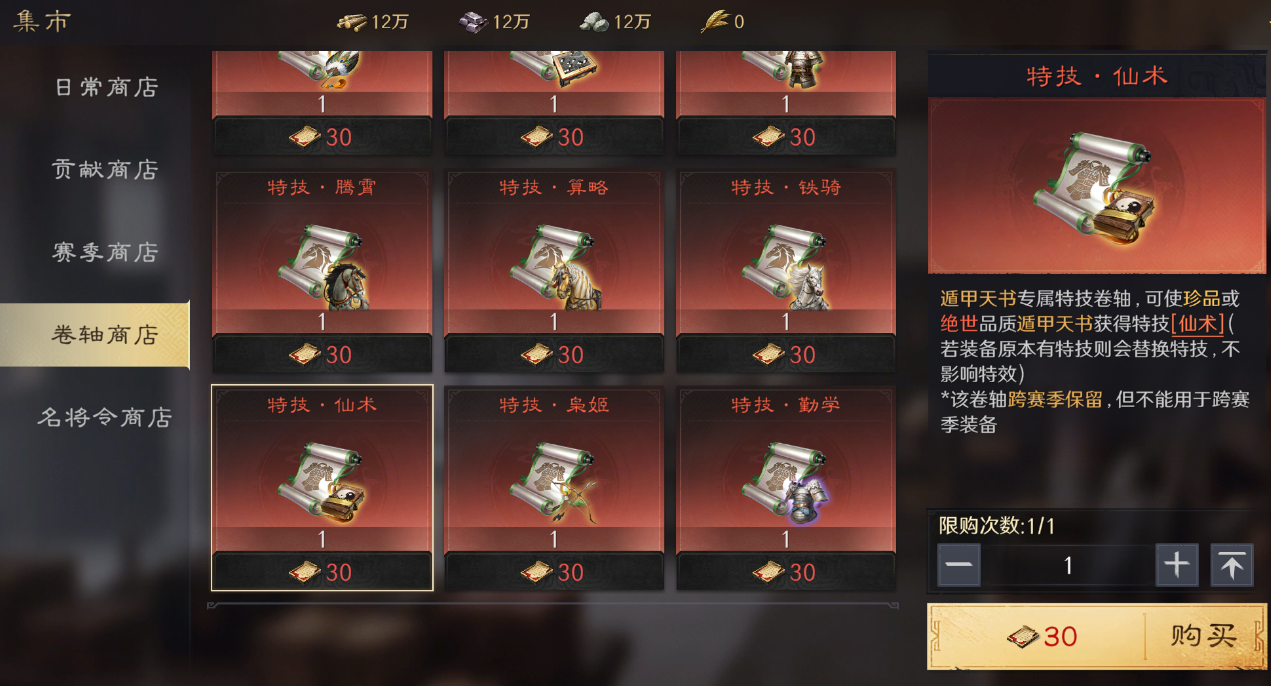Image resolution: width=1271 pixels, height=686 pixels.
Task: Select the 特技·铁骑 scroll item
Action: [x=786, y=270]
